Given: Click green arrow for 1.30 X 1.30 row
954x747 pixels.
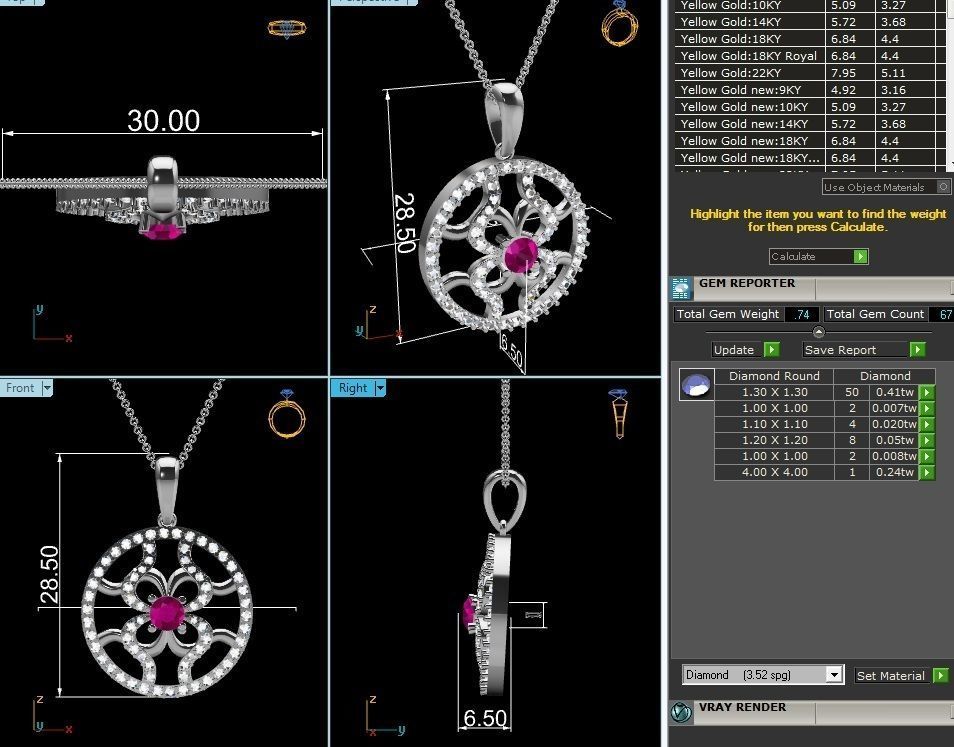Looking at the screenshot, I should tap(926, 392).
